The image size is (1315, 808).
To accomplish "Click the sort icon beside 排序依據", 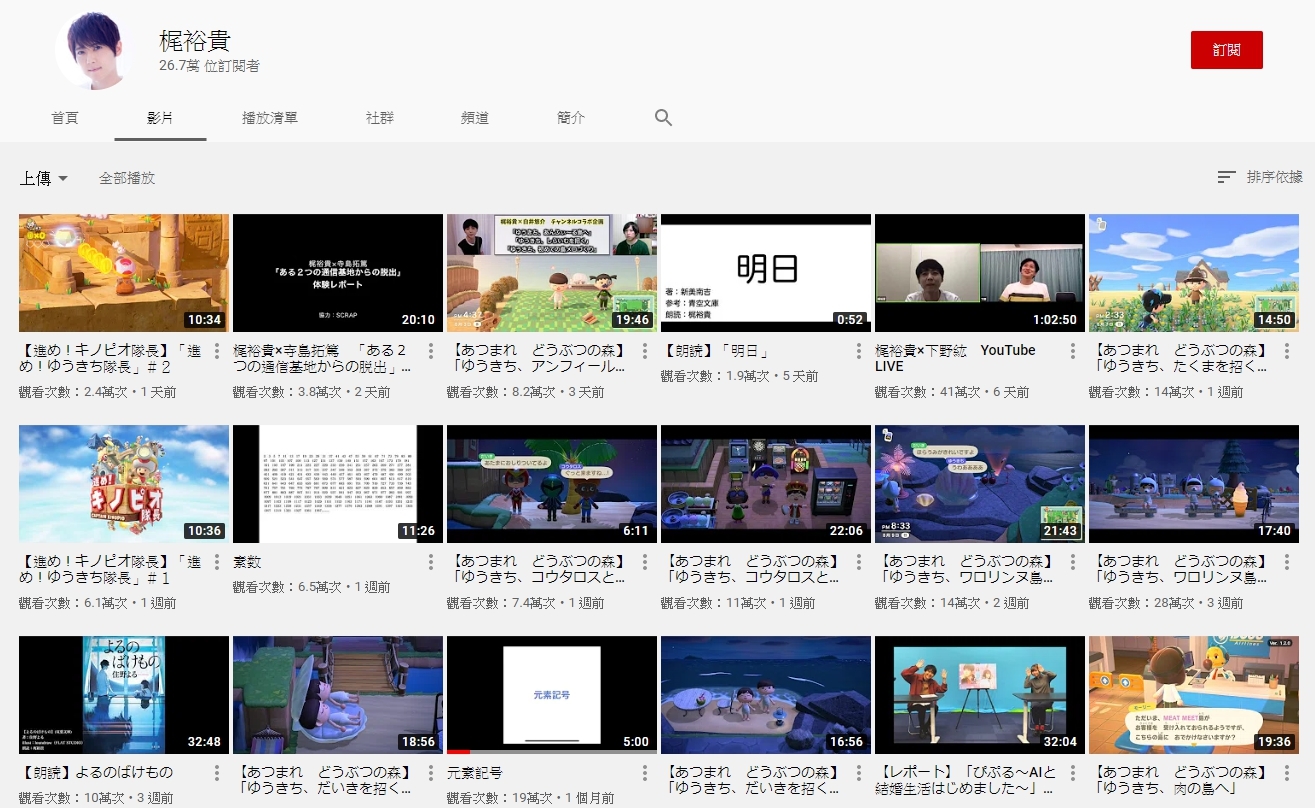I will click(x=1226, y=177).
